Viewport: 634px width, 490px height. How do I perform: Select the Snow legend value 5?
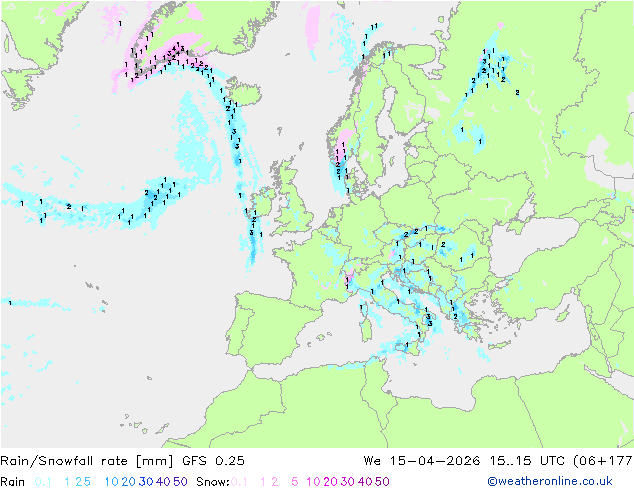(x=295, y=482)
